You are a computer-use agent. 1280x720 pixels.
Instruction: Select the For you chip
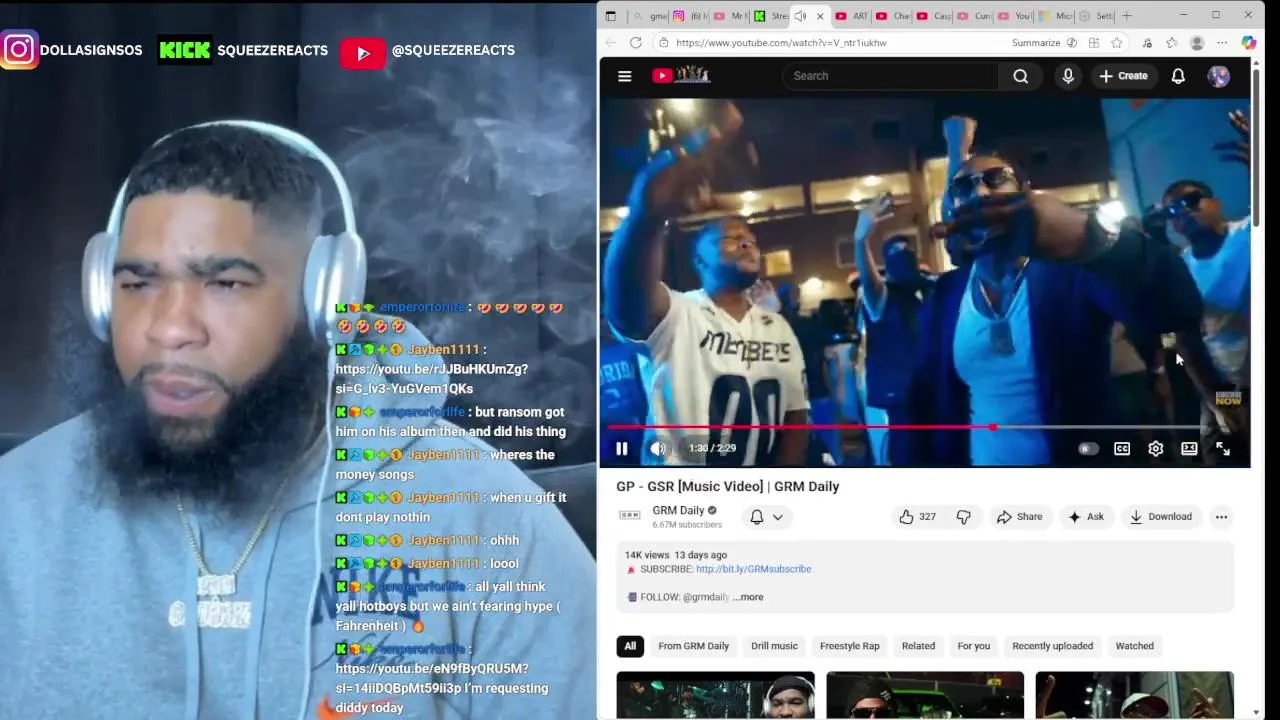coord(973,646)
